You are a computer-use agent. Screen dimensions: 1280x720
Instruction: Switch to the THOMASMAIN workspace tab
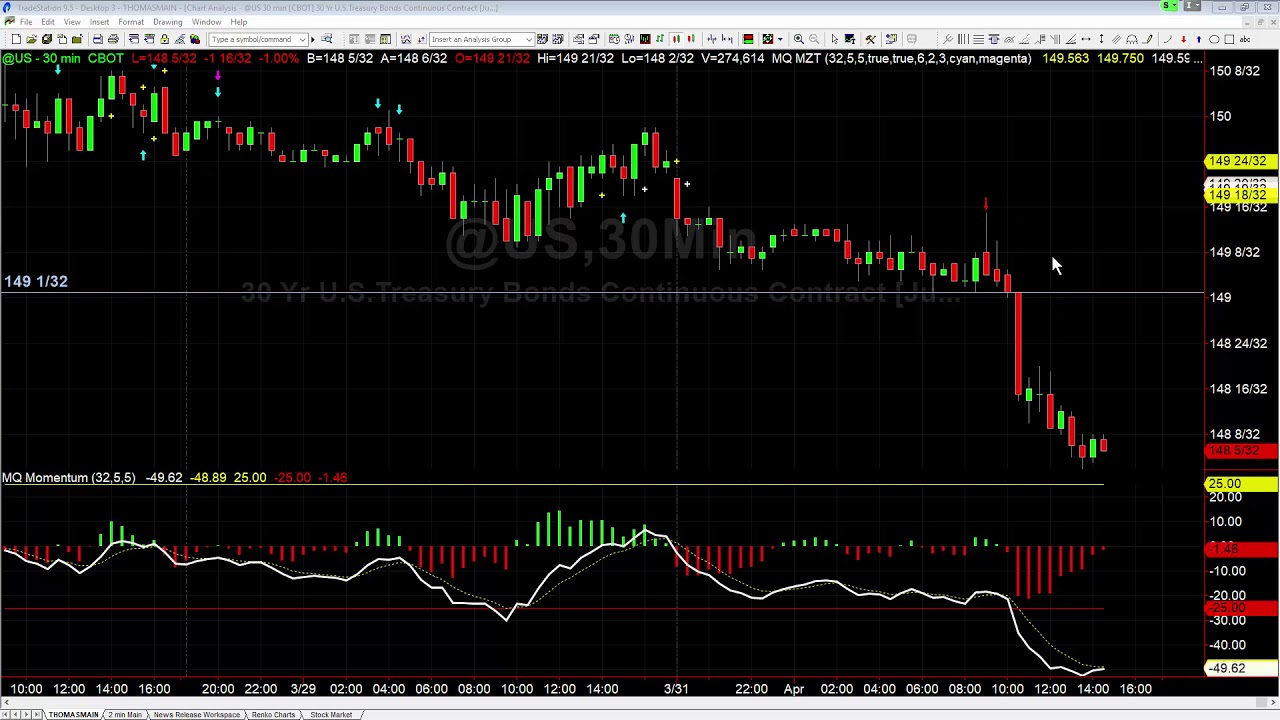coord(73,715)
